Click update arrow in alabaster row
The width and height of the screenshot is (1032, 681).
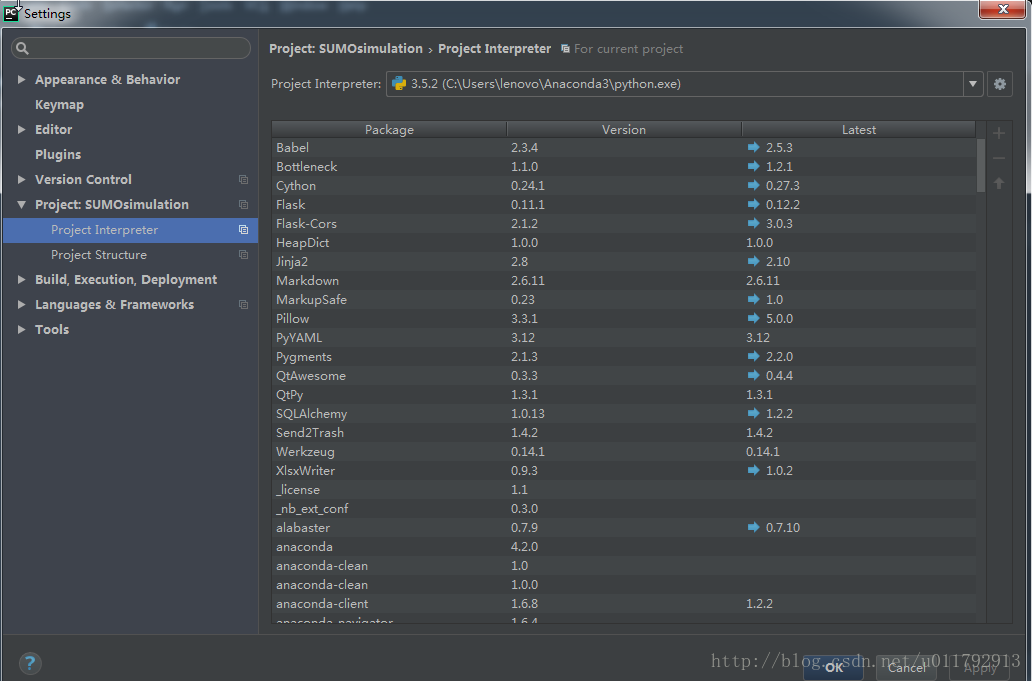[754, 527]
